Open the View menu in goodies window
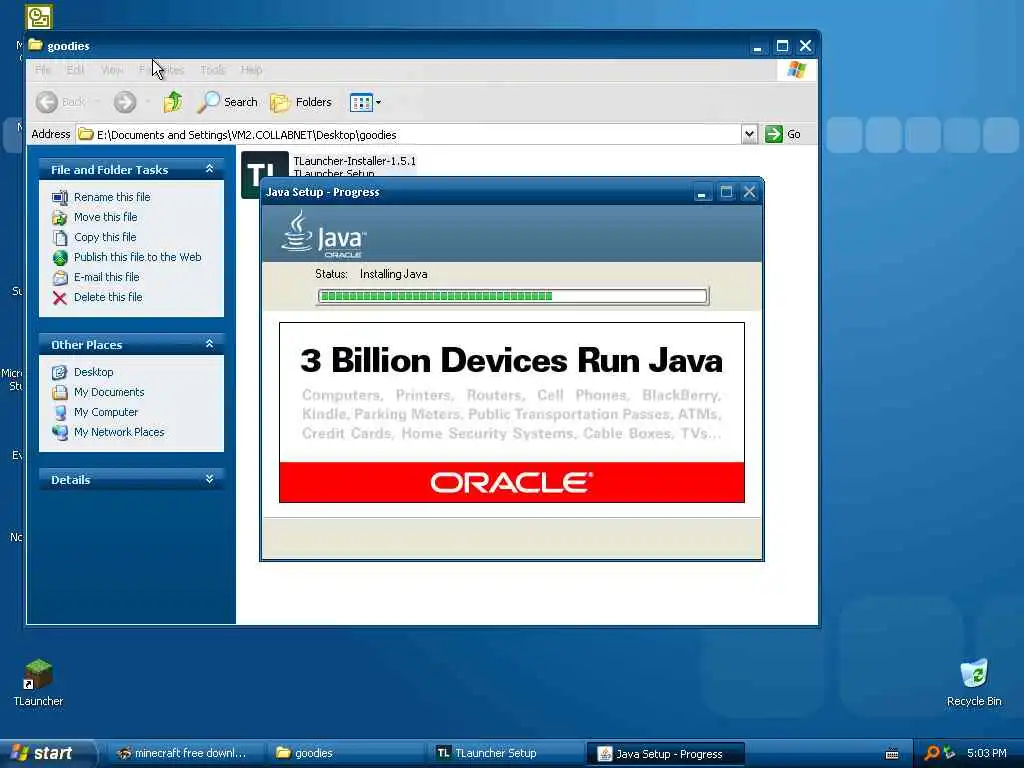The height and width of the screenshot is (768, 1024). pyautogui.click(x=112, y=69)
